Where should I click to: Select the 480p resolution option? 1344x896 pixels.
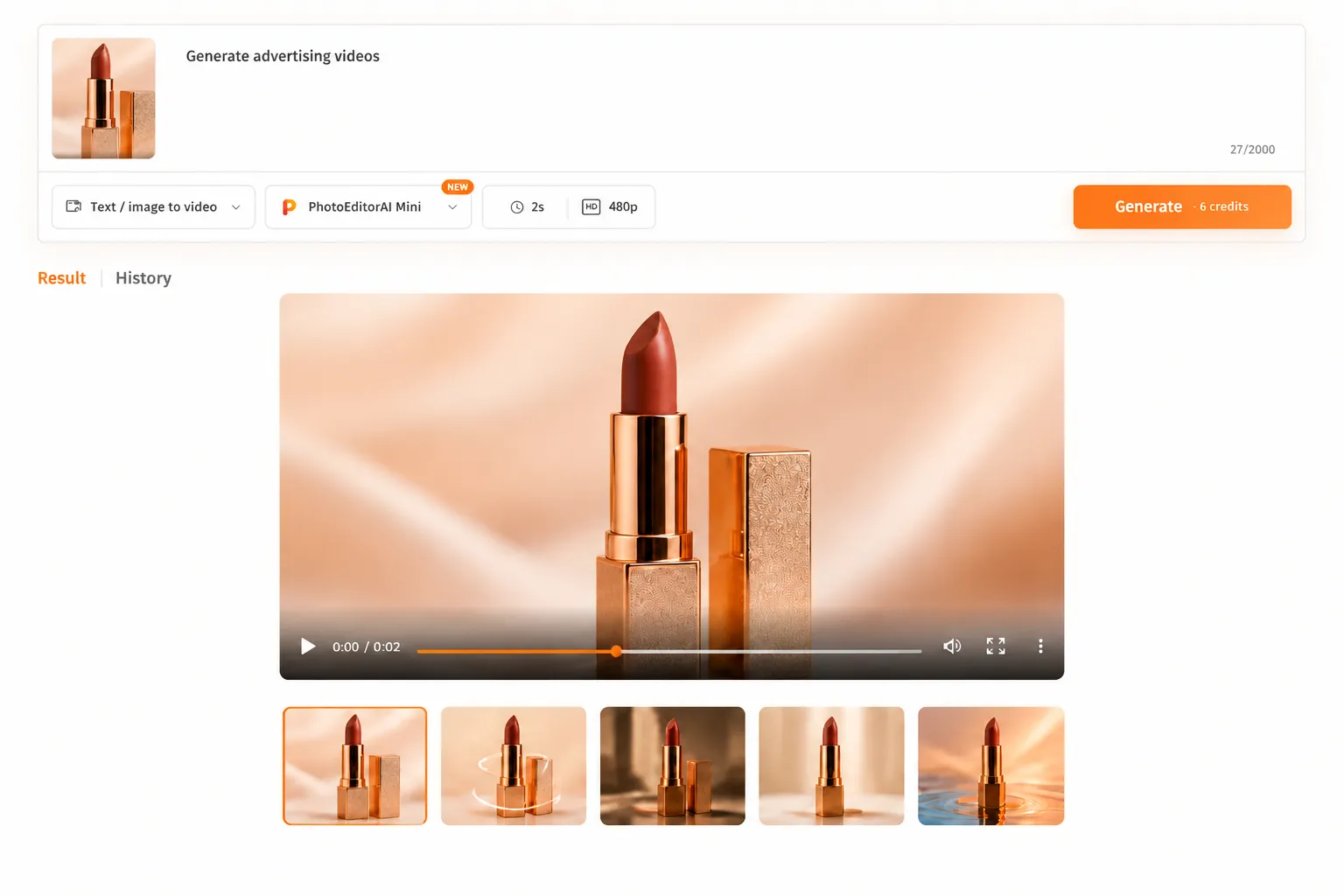[x=610, y=206]
